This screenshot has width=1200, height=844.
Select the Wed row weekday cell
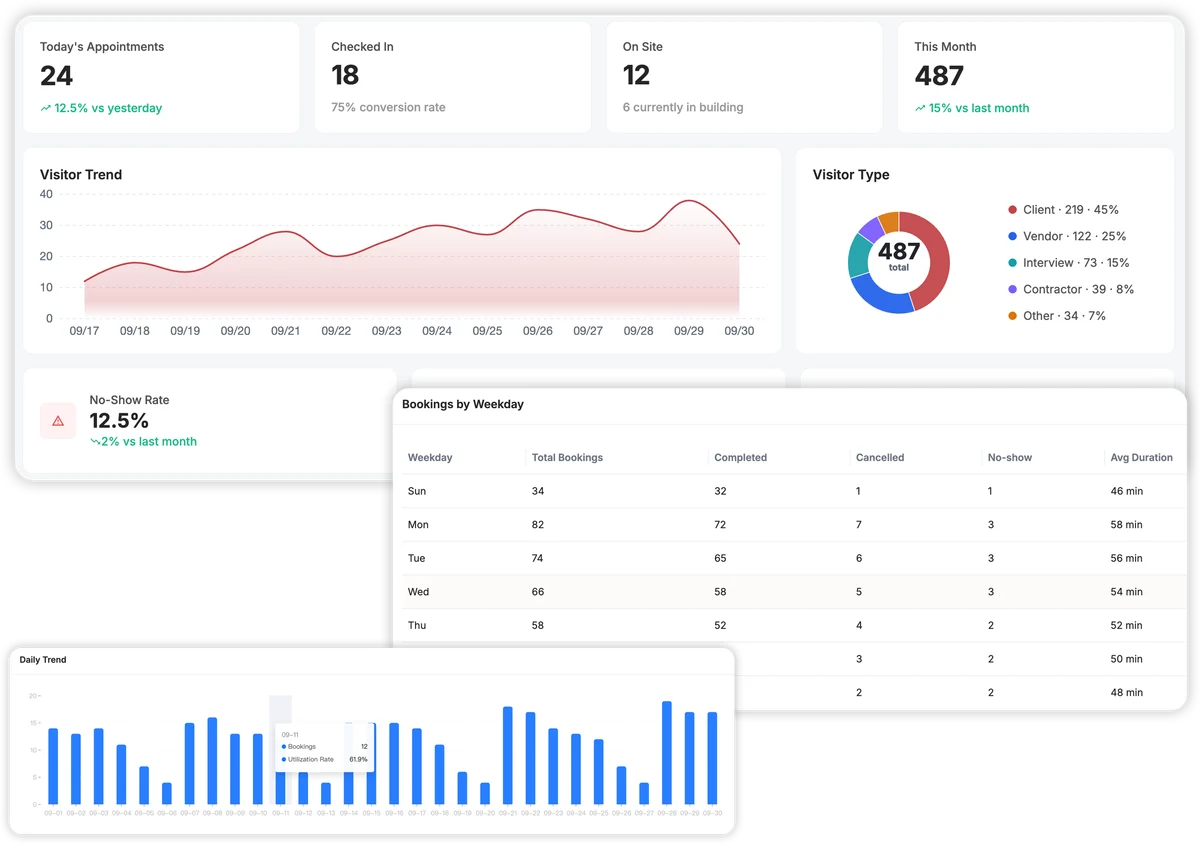(x=418, y=592)
